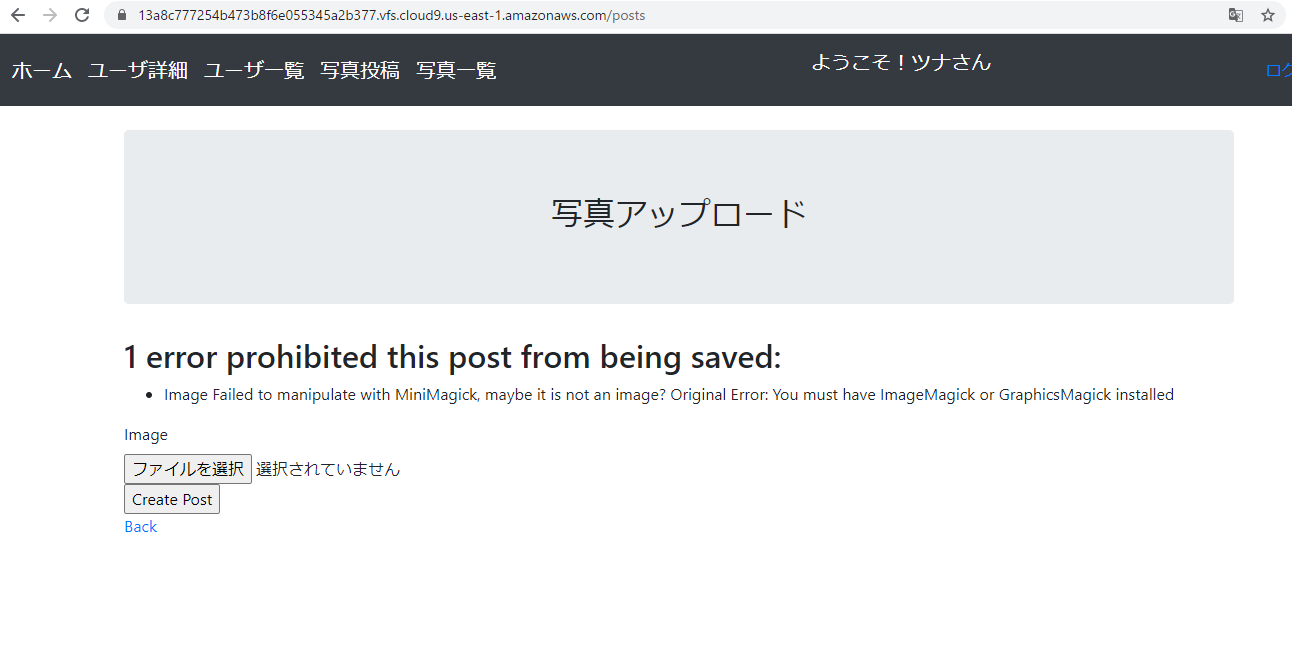Reload the current page

pyautogui.click(x=82, y=15)
